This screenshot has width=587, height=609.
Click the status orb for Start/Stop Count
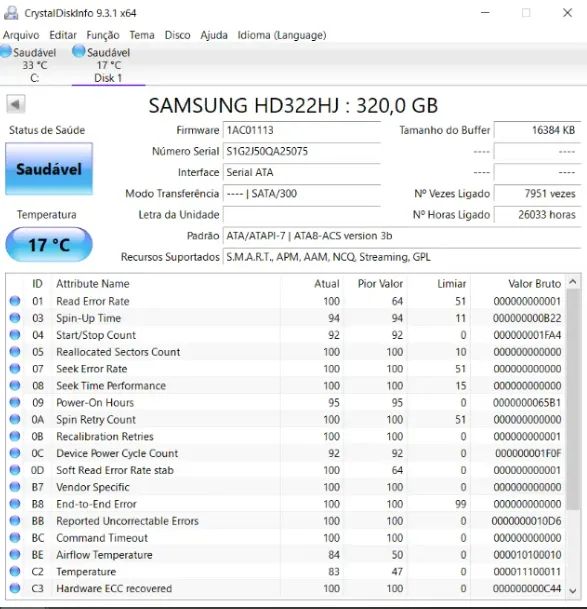click(15, 334)
